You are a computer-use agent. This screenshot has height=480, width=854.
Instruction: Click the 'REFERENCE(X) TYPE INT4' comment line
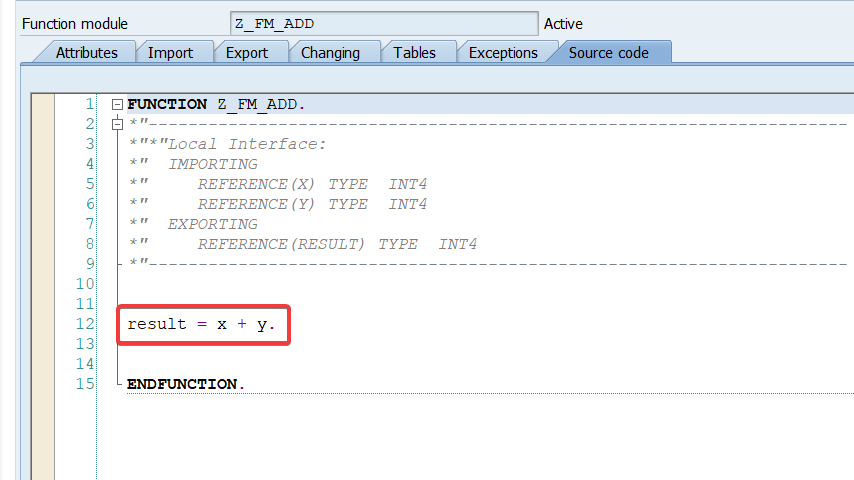(278, 184)
